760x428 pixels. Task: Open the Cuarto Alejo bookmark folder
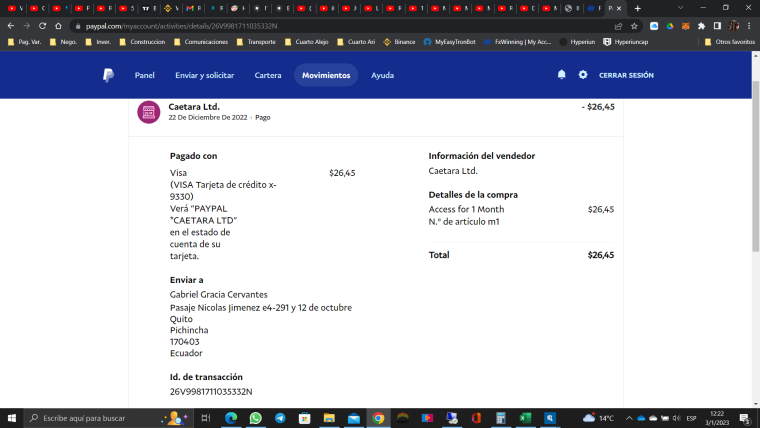click(306, 42)
